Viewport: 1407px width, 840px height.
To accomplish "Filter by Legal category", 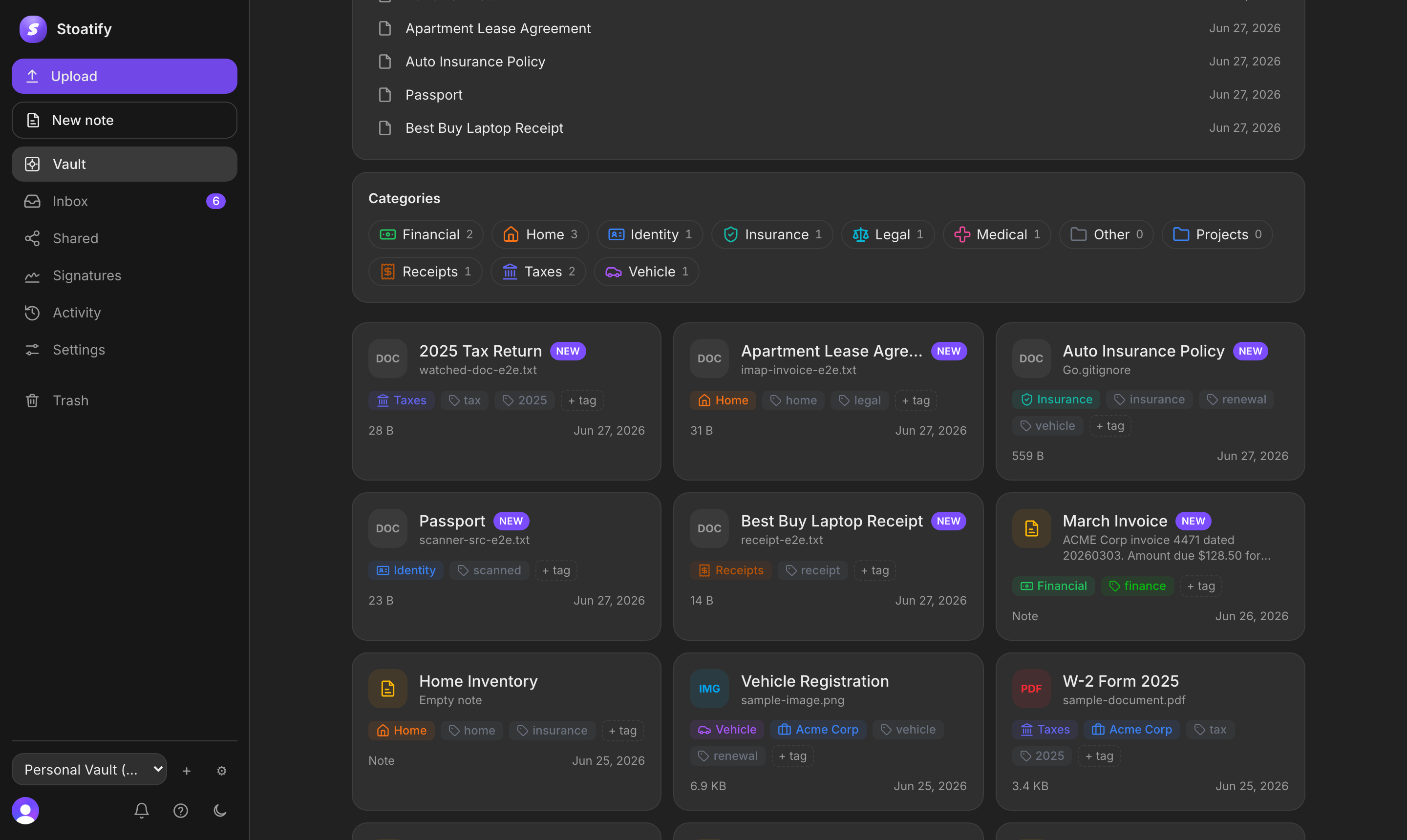I will pos(888,234).
